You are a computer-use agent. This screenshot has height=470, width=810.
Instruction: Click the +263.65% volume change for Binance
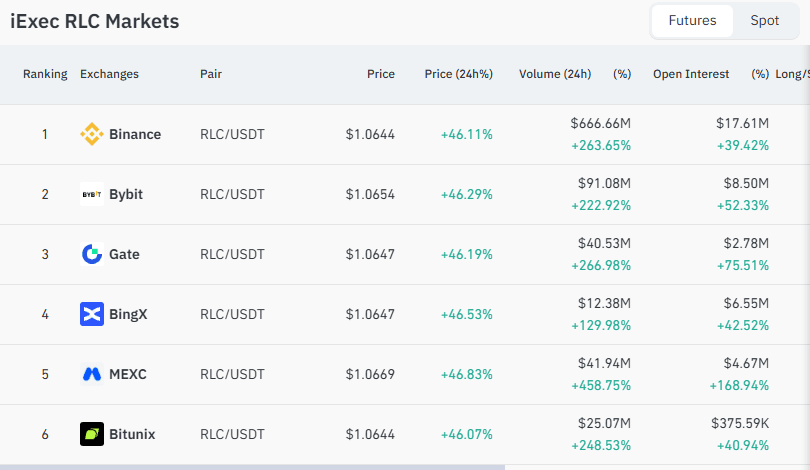(x=601, y=146)
